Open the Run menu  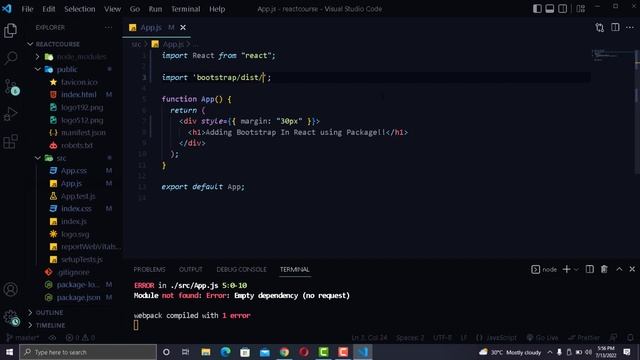click(155, 9)
